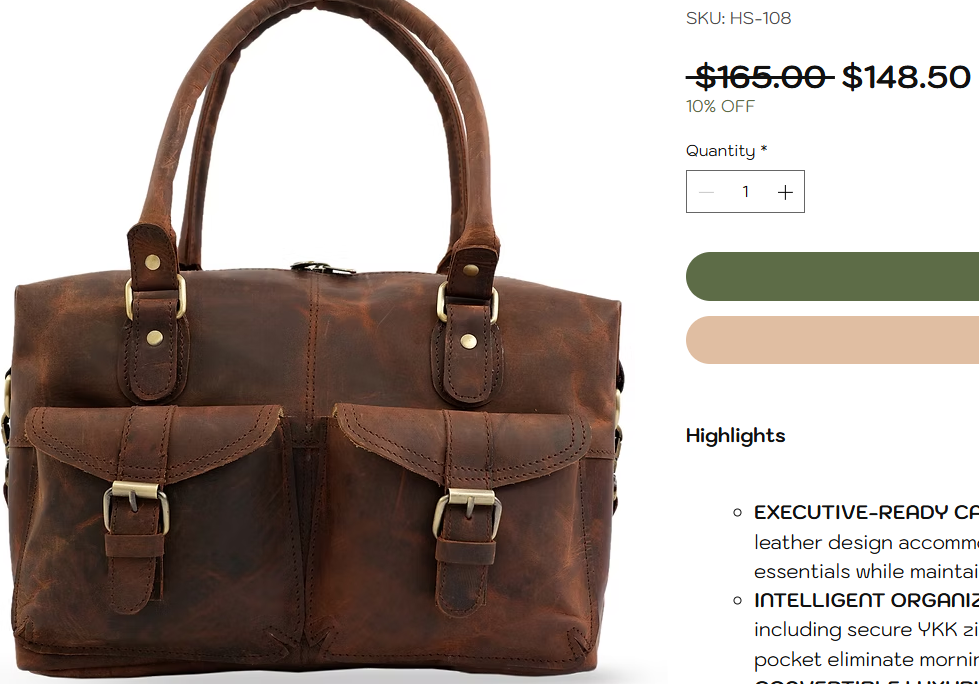The height and width of the screenshot is (684, 979).
Task: Click the $148.50 sale price
Action: 906,77
